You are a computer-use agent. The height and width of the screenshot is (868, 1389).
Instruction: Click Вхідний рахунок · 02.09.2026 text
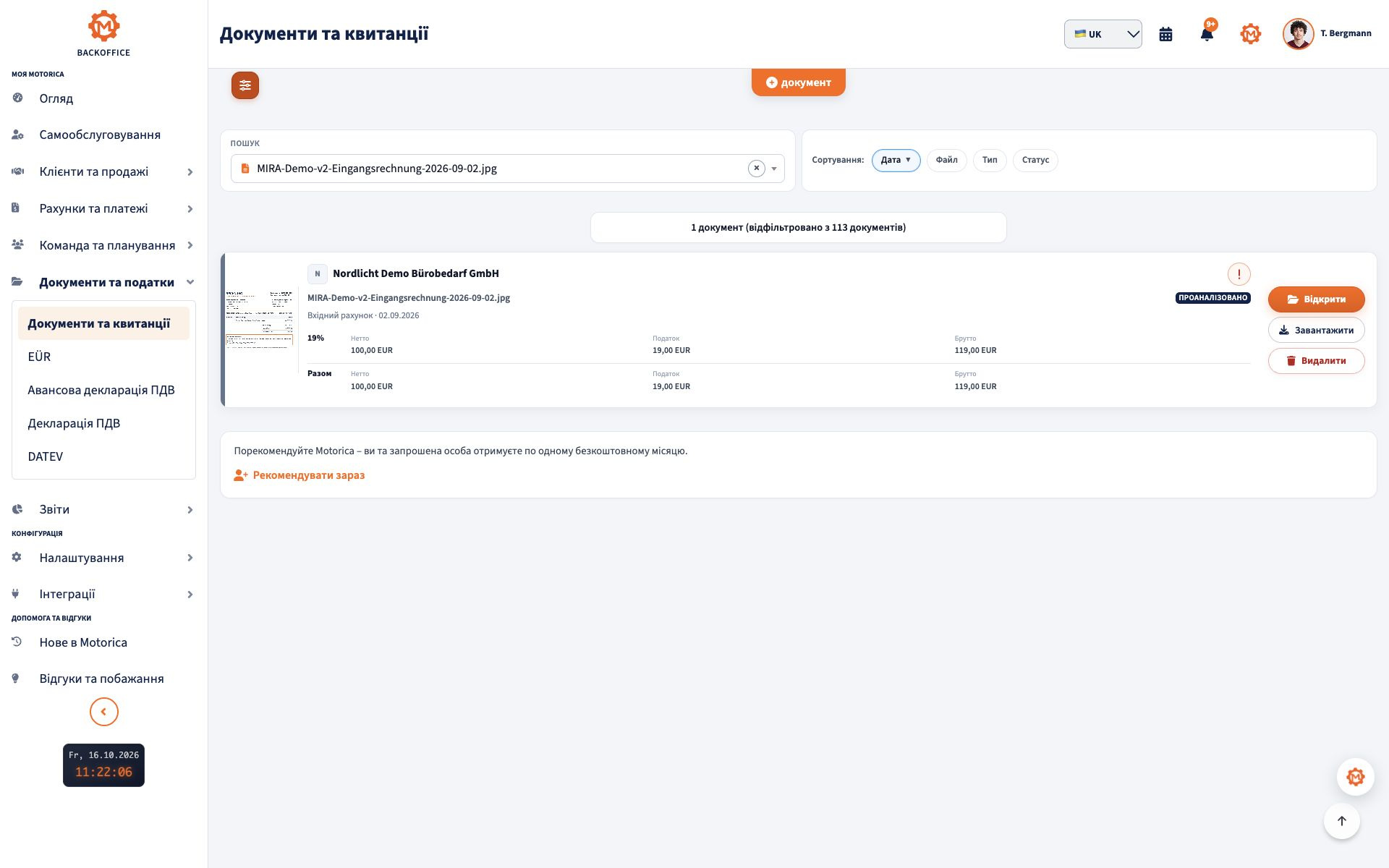point(363,315)
